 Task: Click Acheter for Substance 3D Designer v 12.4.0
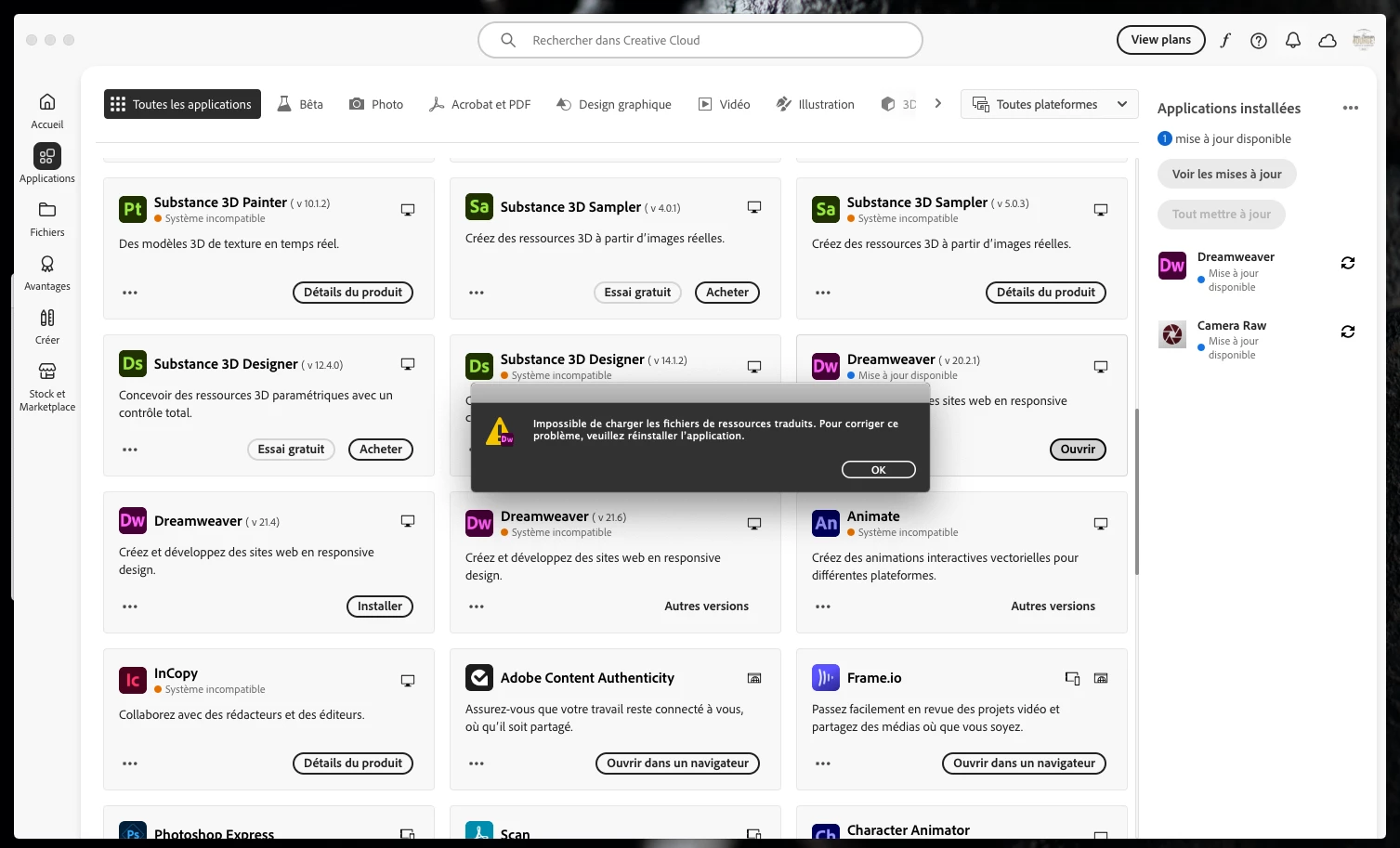coord(381,450)
